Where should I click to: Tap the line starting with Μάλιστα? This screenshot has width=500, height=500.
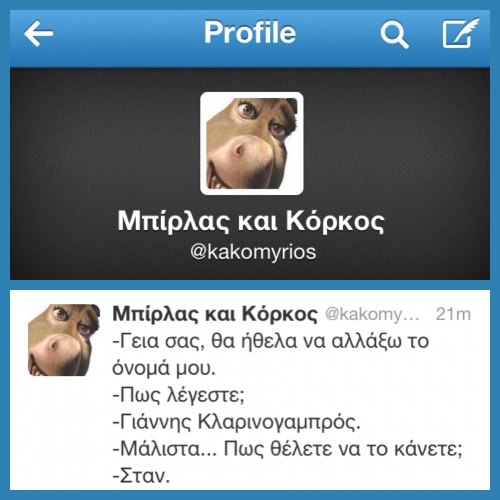pyautogui.click(x=288, y=449)
